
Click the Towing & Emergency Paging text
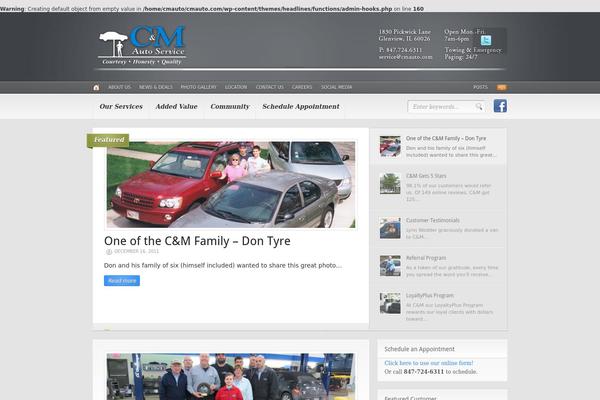(x=473, y=53)
